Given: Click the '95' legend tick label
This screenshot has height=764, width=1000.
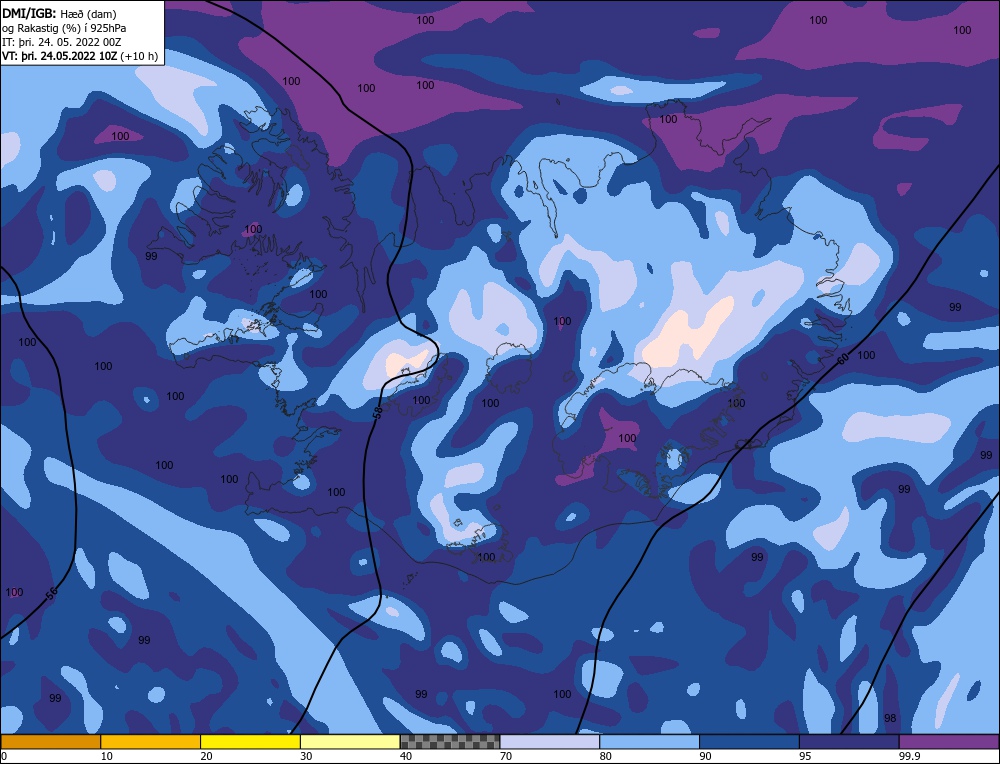Looking at the screenshot, I should click(805, 756).
